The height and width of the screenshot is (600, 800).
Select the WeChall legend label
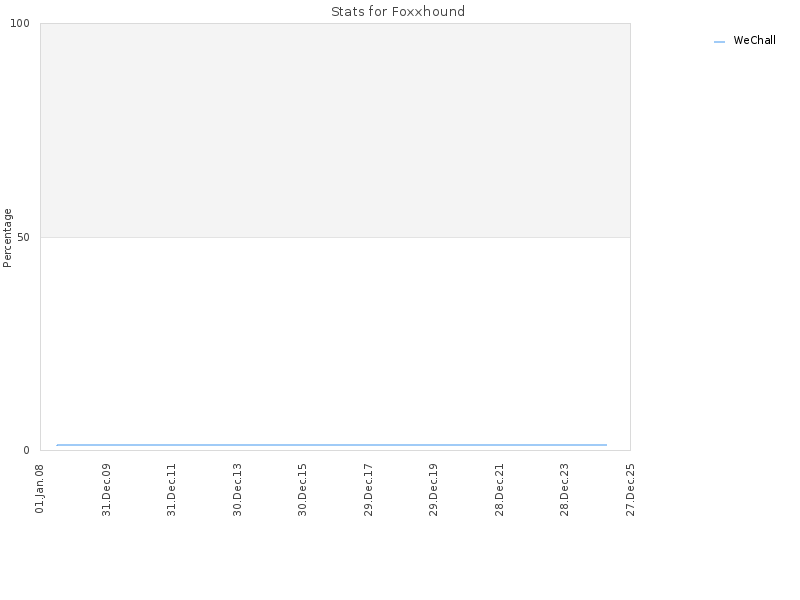tap(754, 40)
